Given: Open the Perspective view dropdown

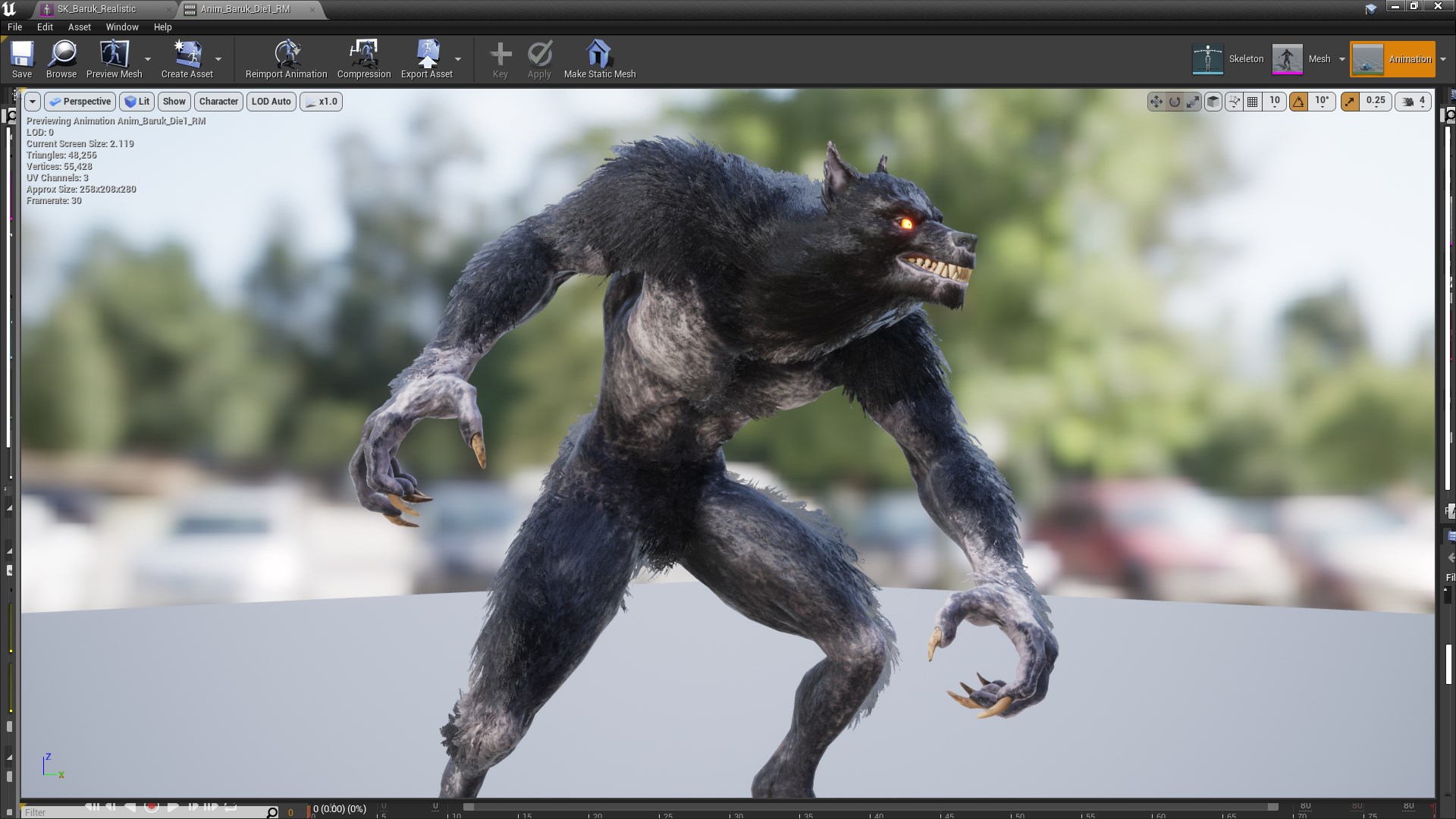Looking at the screenshot, I should (x=80, y=101).
